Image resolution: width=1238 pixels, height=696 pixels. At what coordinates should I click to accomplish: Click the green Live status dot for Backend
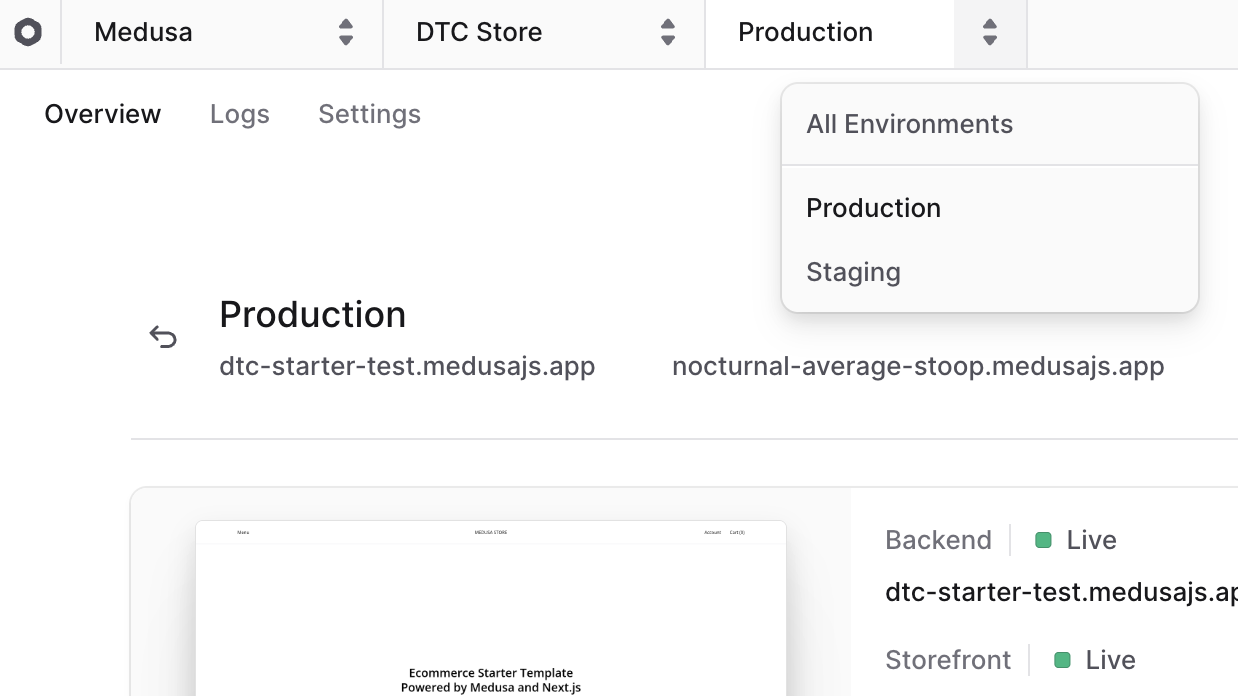[1044, 540]
